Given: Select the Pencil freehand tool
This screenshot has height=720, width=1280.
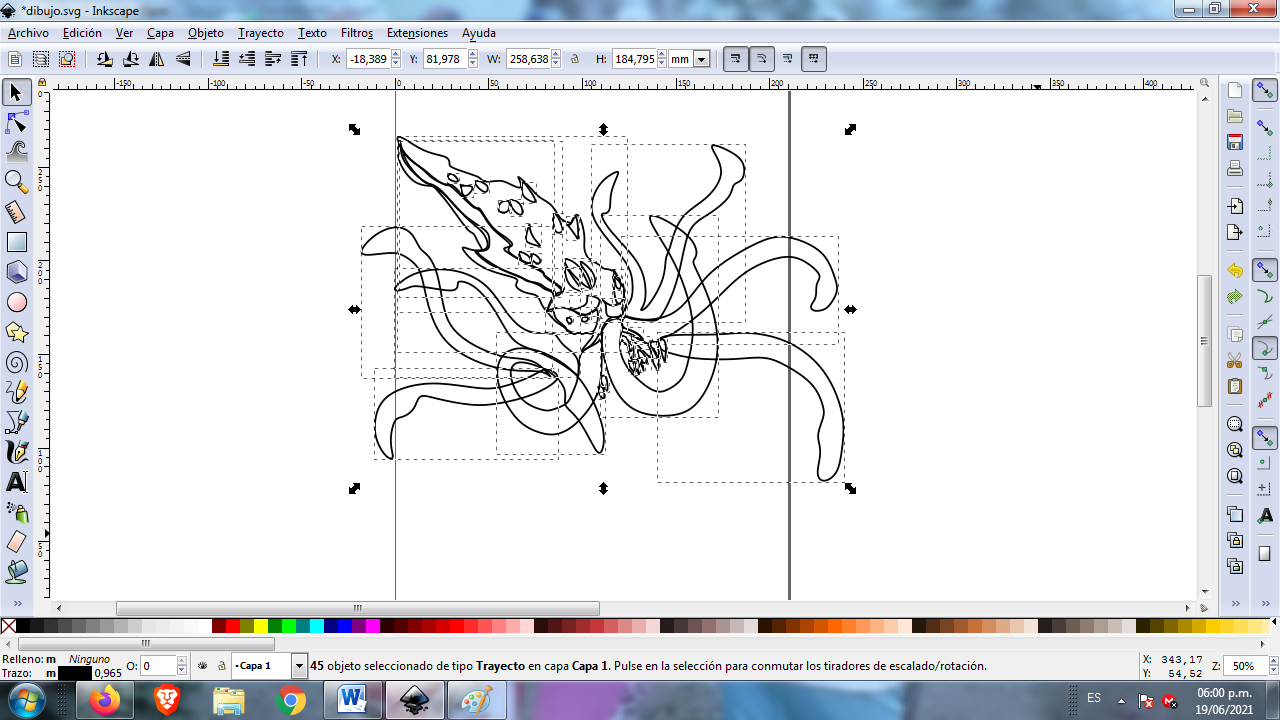Looking at the screenshot, I should click(16, 392).
